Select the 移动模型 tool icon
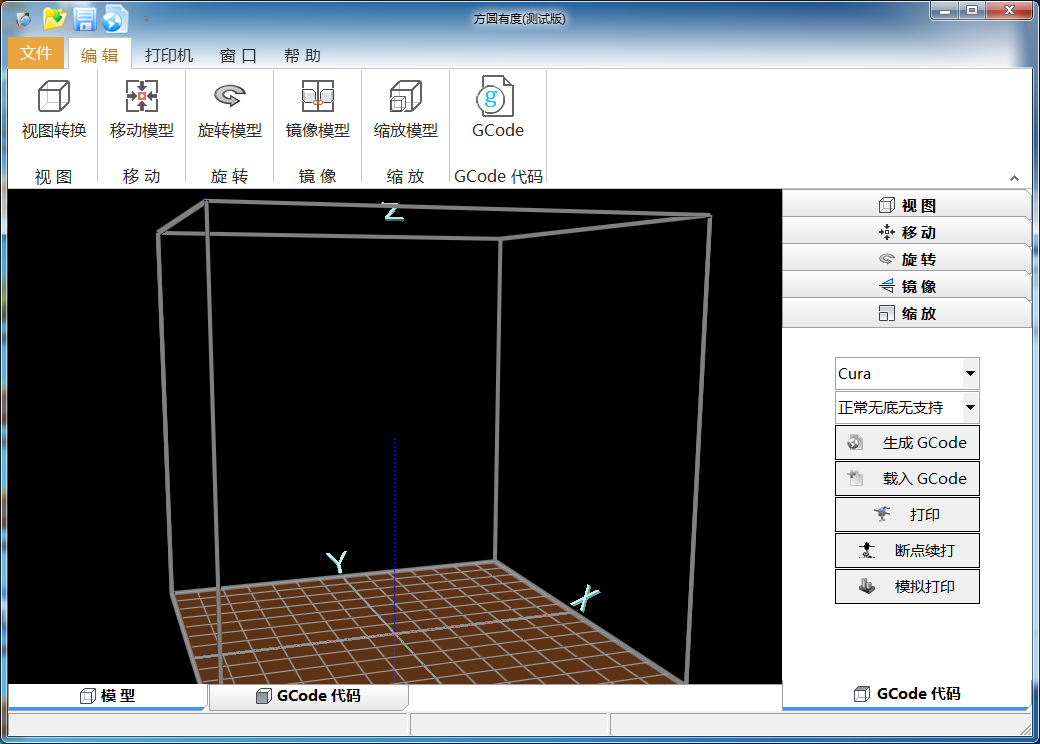The image size is (1040, 744). click(142, 97)
